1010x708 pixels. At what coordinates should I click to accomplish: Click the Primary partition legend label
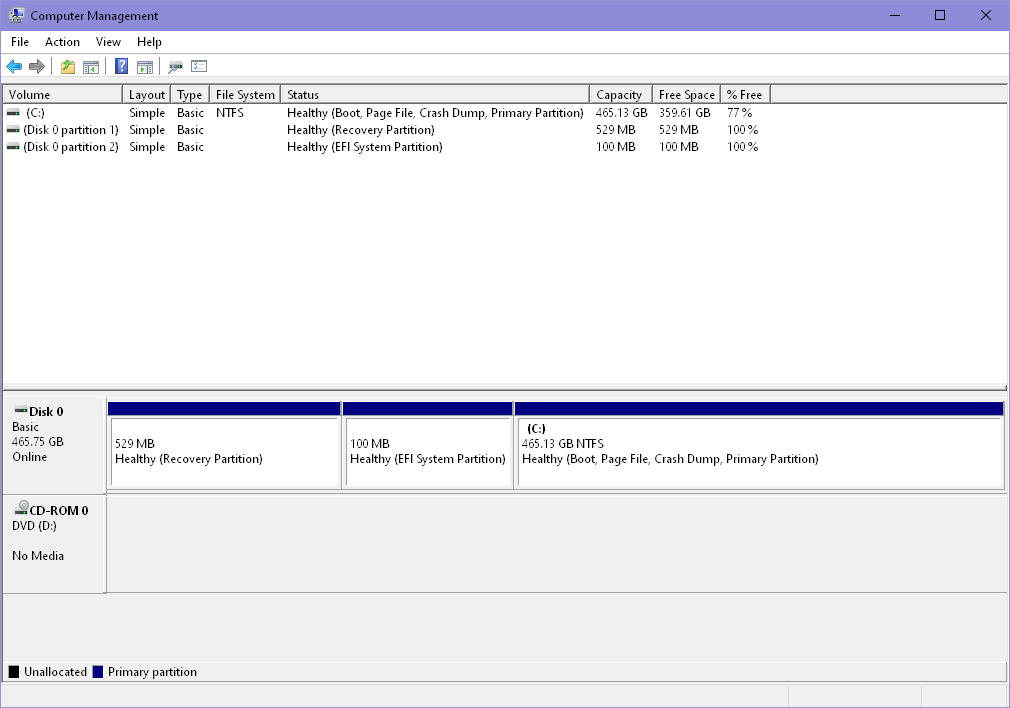click(x=152, y=672)
